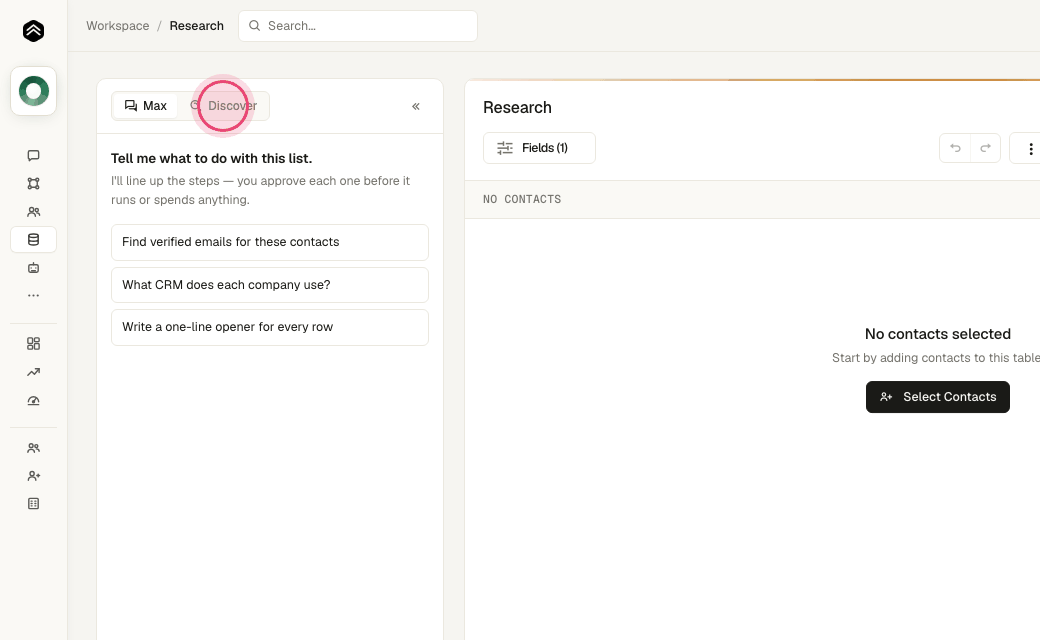Open the vertical three-dots options menu

(1030, 149)
